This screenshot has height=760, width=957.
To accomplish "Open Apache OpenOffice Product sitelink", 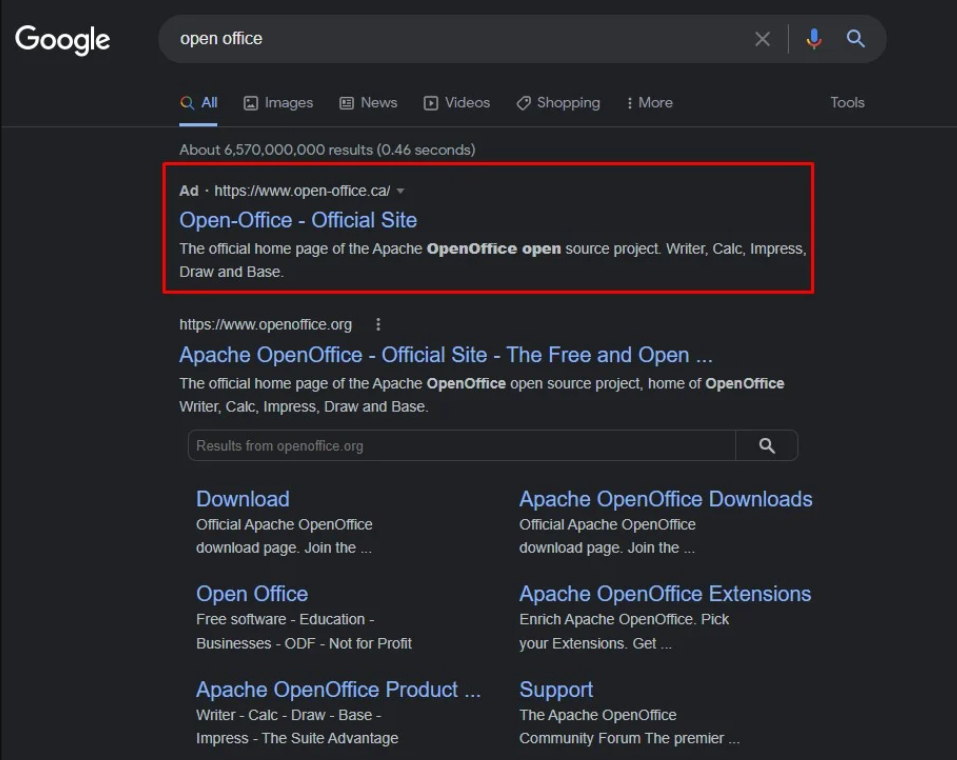I will pyautogui.click(x=338, y=689).
